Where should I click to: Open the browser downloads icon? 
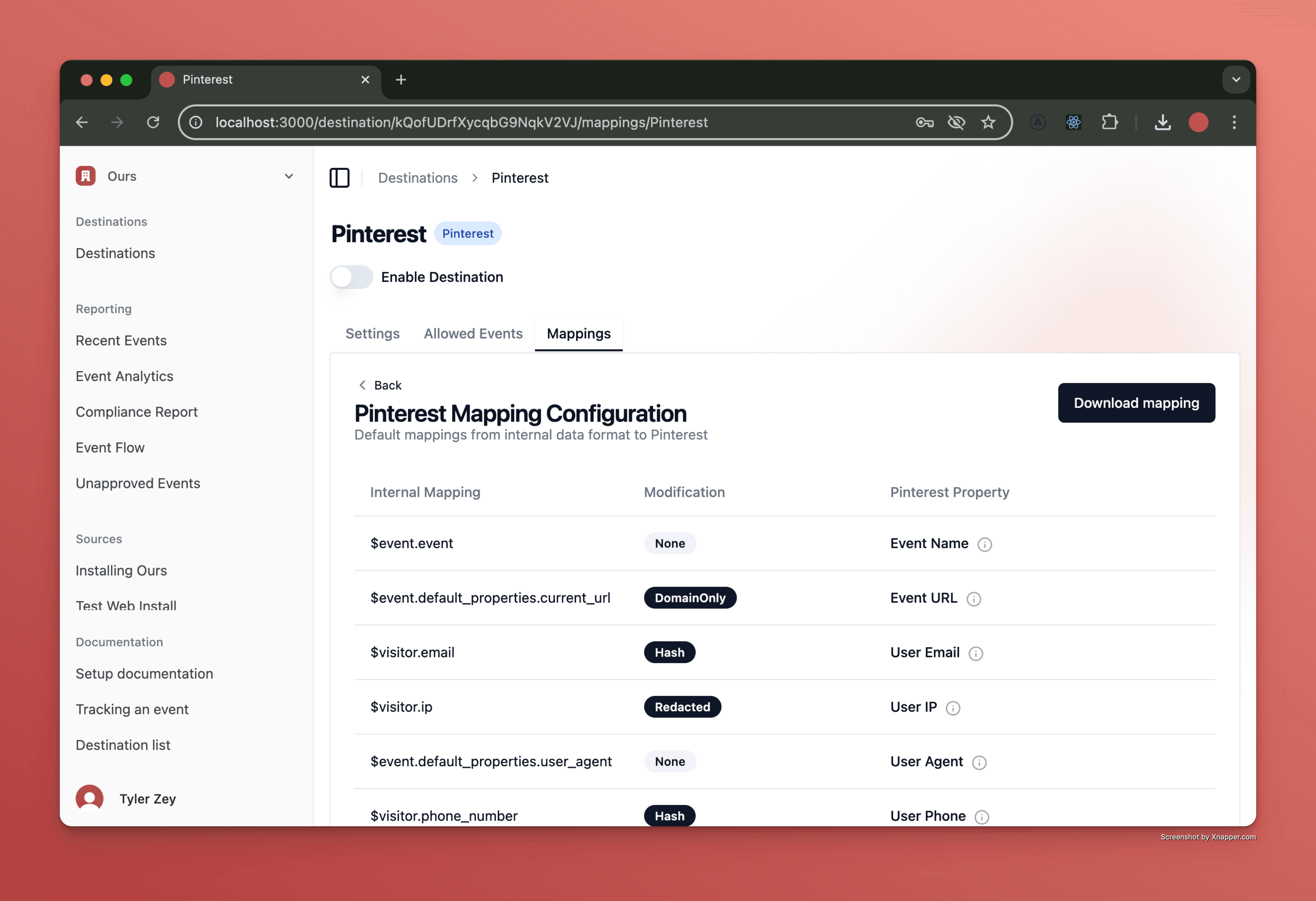tap(1163, 122)
